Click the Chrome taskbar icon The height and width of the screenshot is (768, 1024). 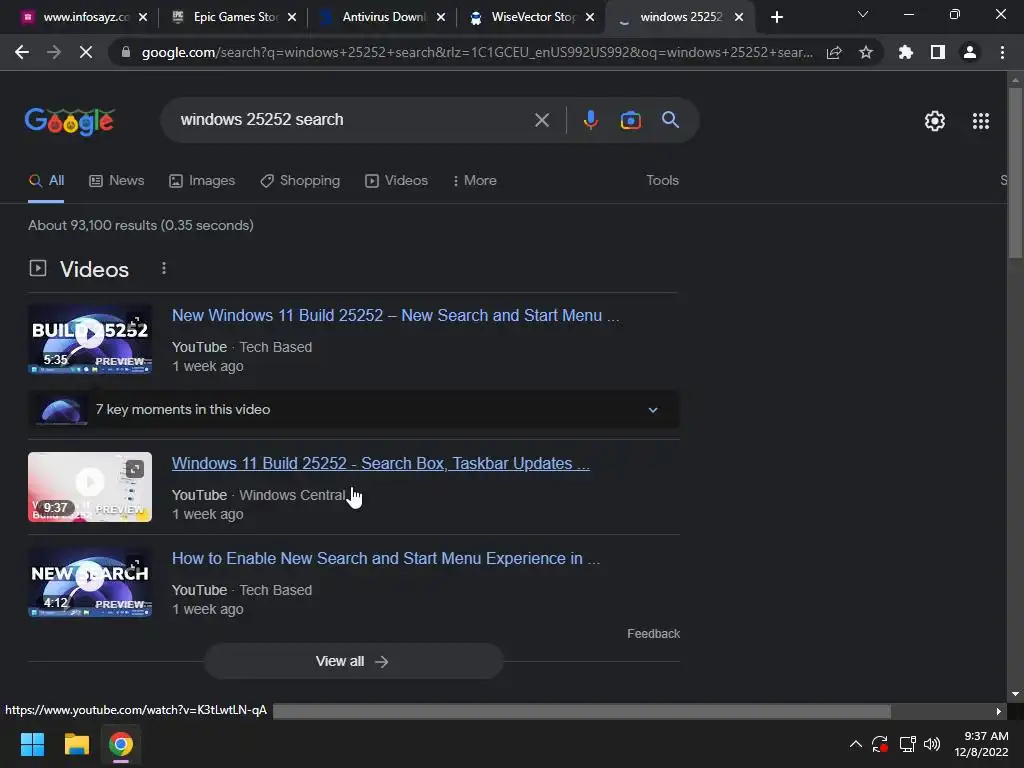tap(121, 744)
